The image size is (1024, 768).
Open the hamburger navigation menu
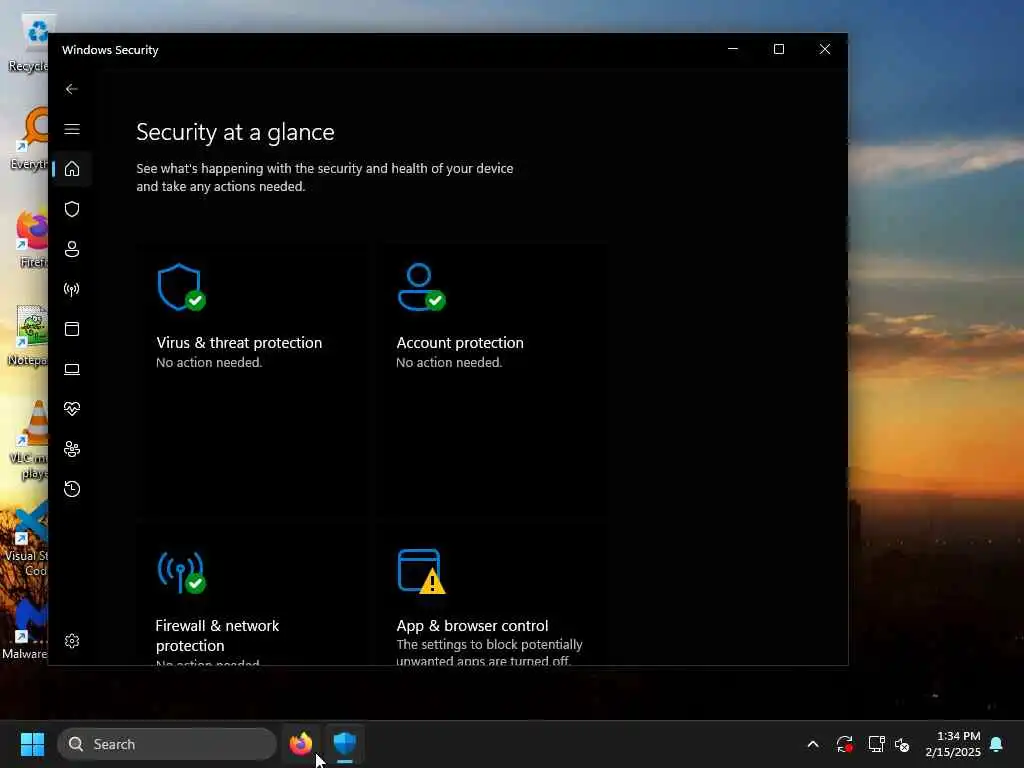click(x=72, y=129)
